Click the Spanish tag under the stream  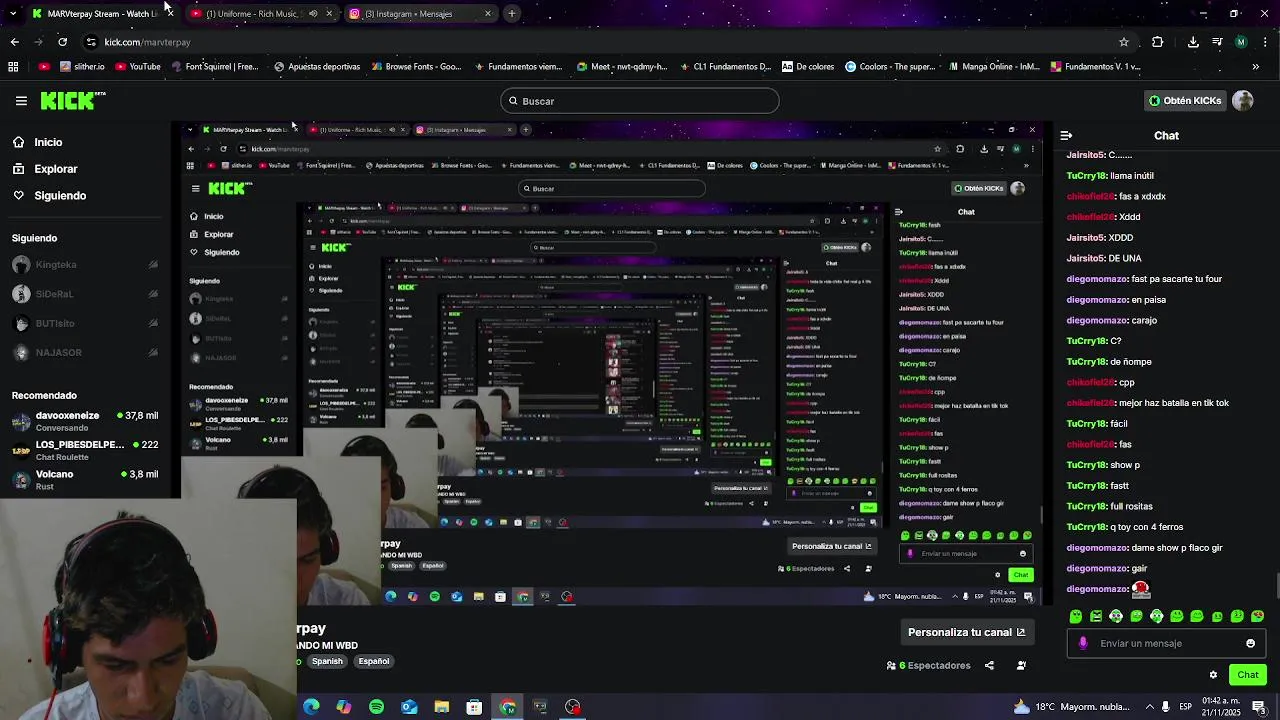pos(327,661)
